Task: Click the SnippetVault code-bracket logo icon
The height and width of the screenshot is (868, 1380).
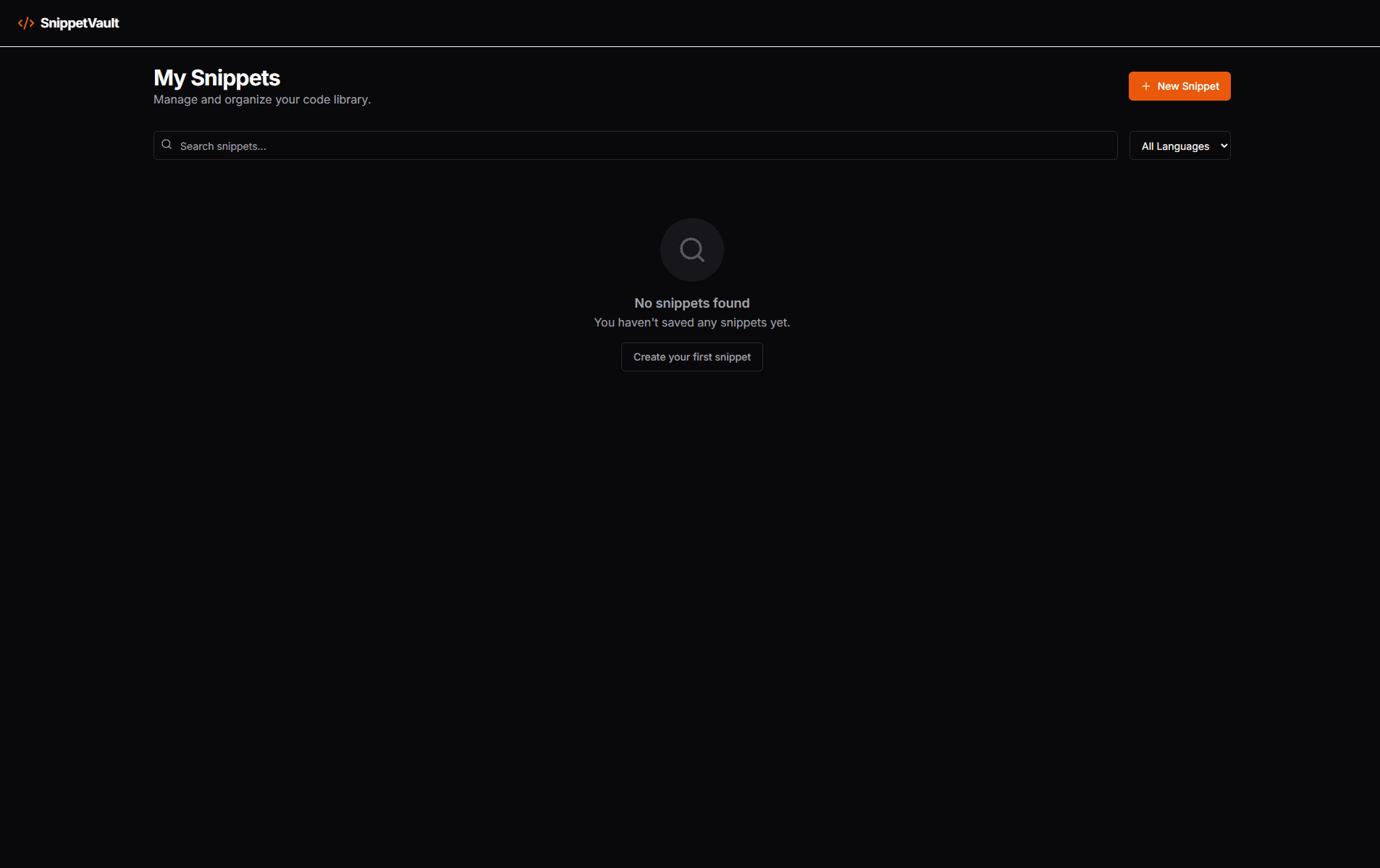Action: 26,23
